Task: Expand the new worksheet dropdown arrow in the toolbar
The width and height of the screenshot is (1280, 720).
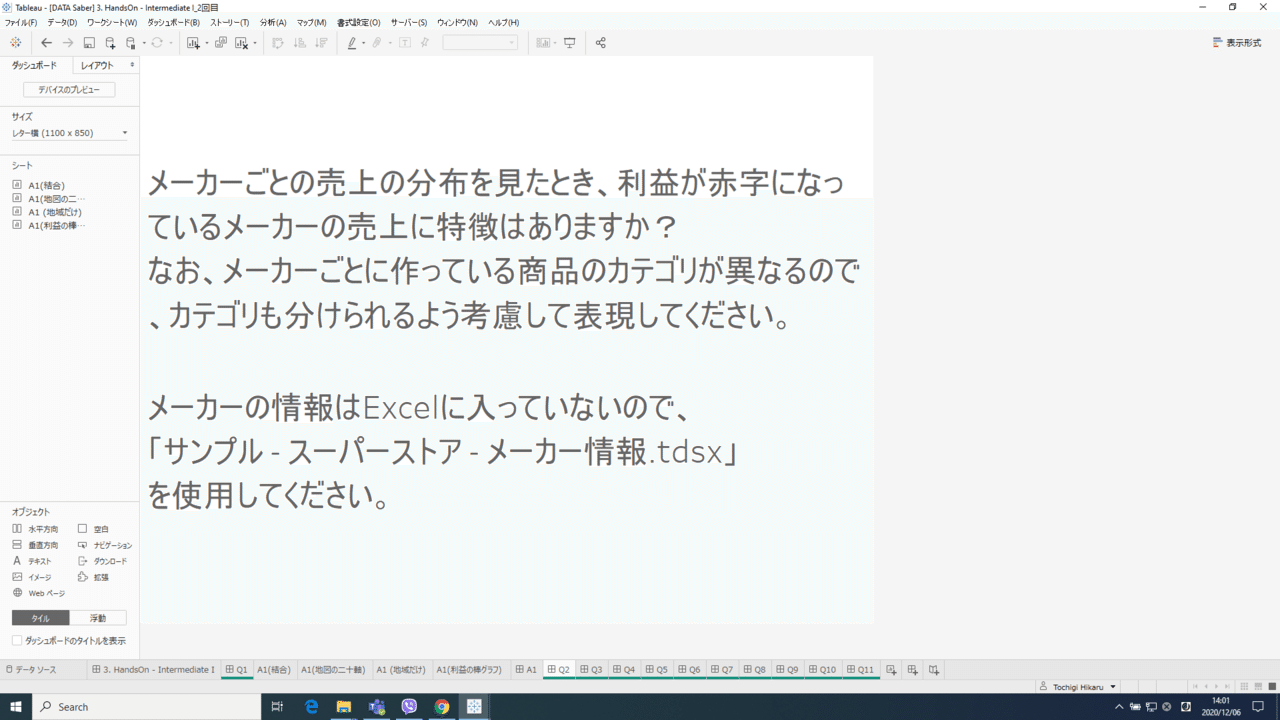Action: point(208,43)
